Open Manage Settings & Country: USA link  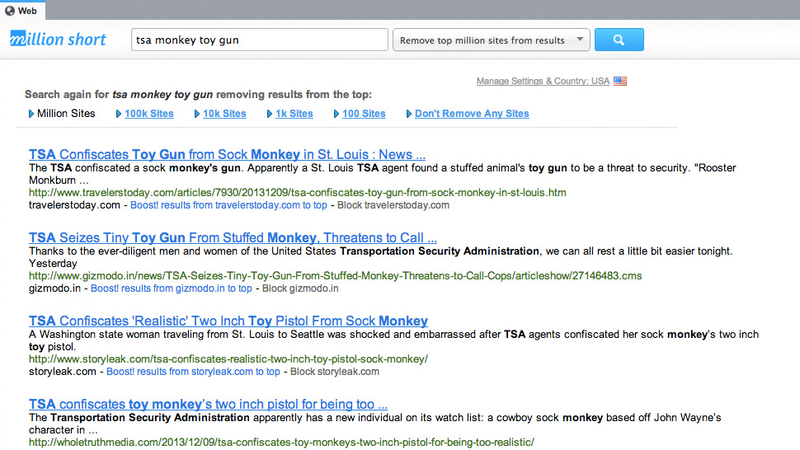pos(543,81)
